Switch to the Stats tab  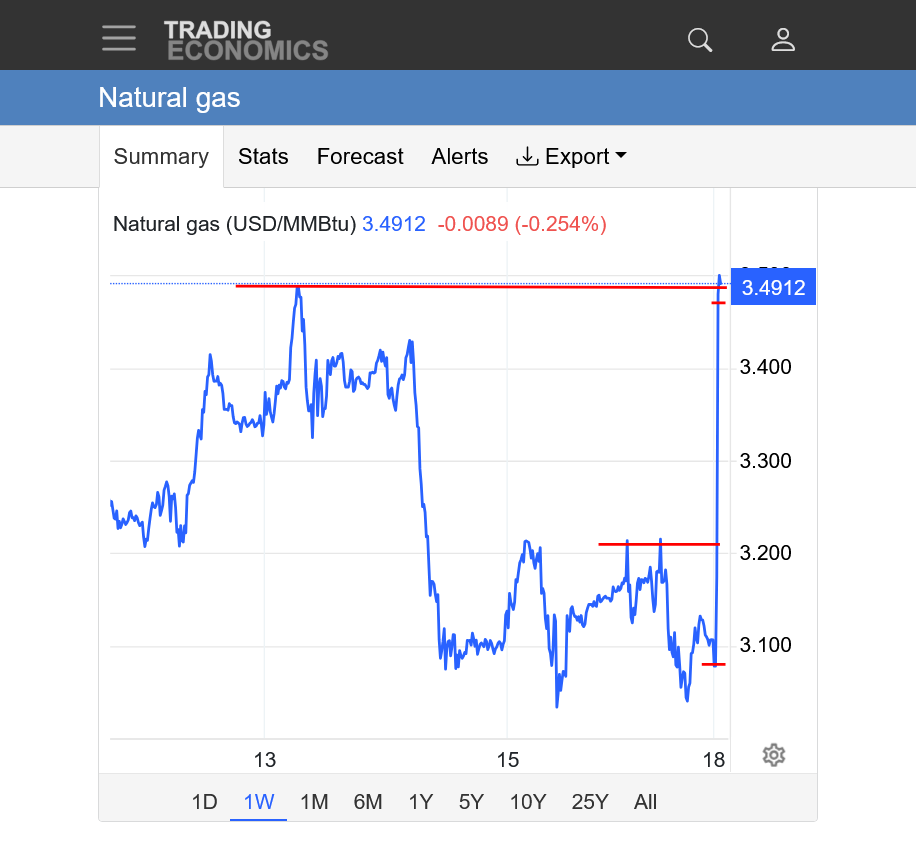(263, 157)
